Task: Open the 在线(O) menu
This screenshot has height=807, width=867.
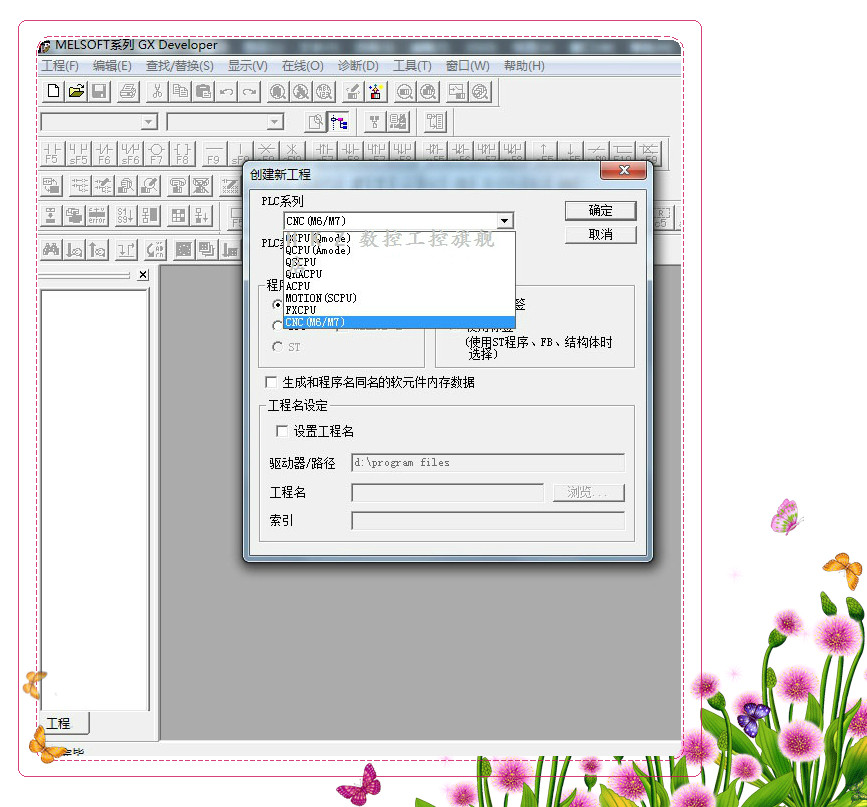Action: 302,66
